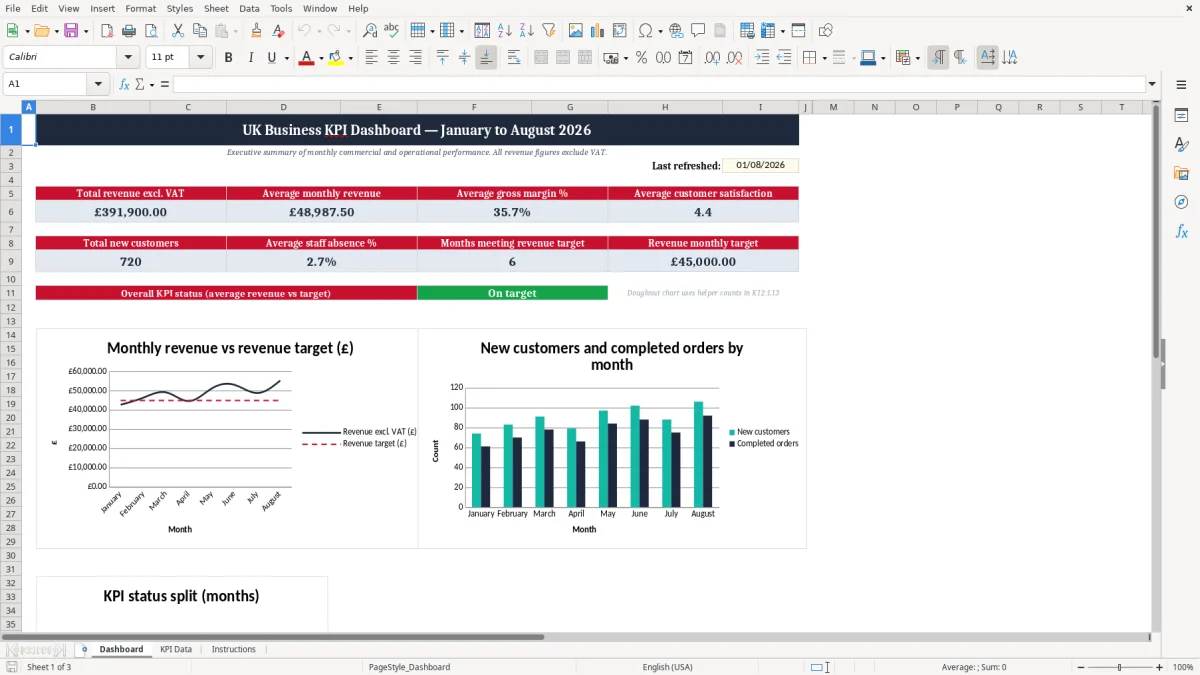This screenshot has height=675, width=1200.
Task: Apply red Font Color swatch
Action: pos(306,58)
